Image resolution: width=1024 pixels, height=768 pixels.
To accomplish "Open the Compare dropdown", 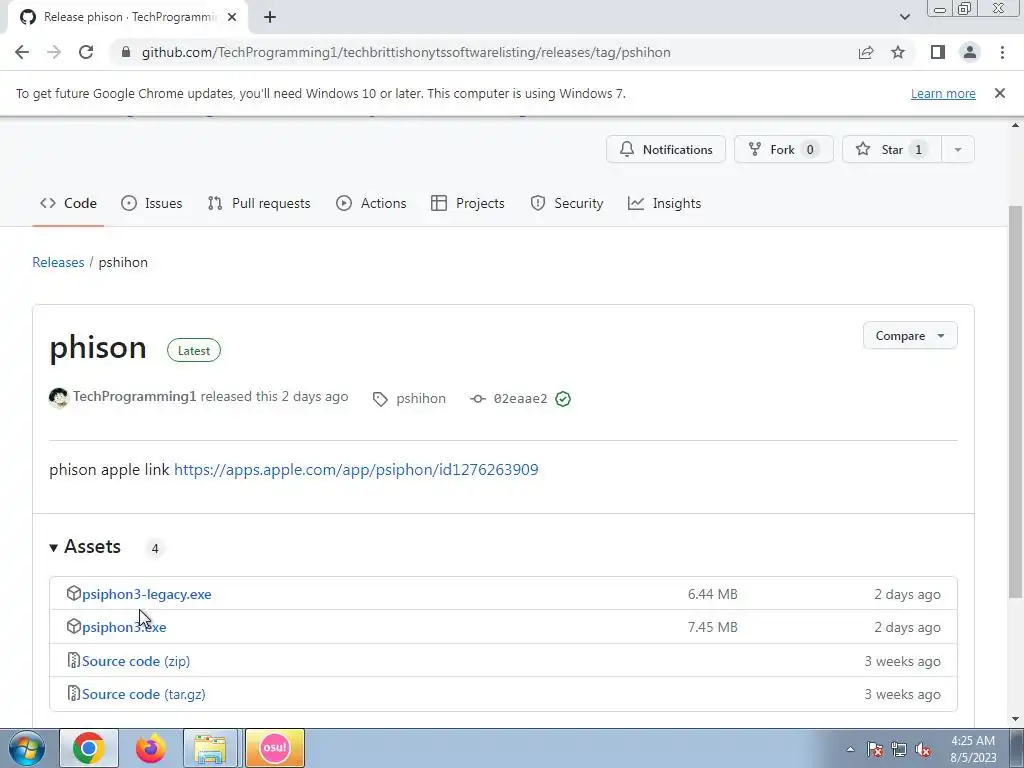I will [x=910, y=336].
